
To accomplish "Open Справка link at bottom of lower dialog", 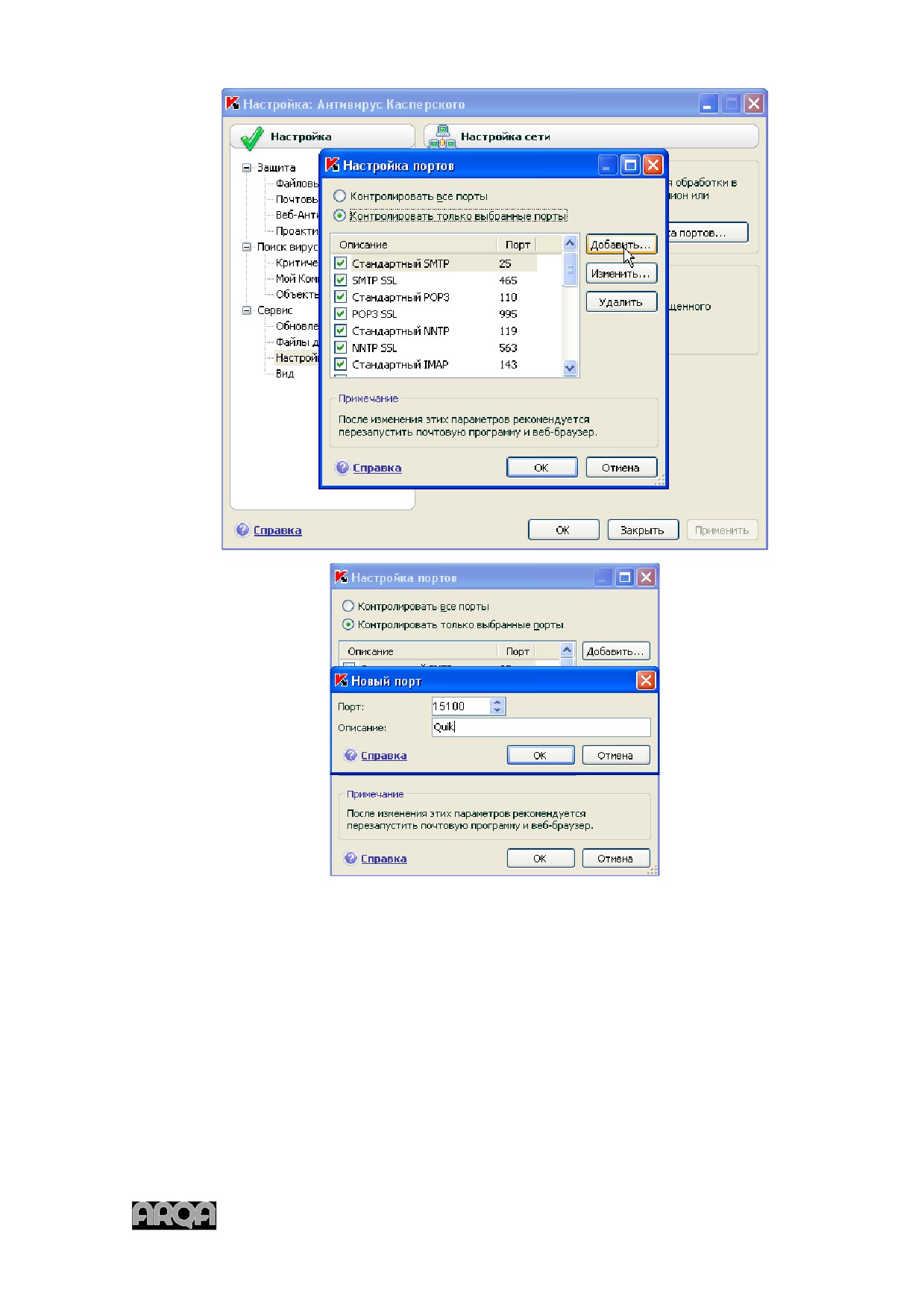I will [x=384, y=859].
